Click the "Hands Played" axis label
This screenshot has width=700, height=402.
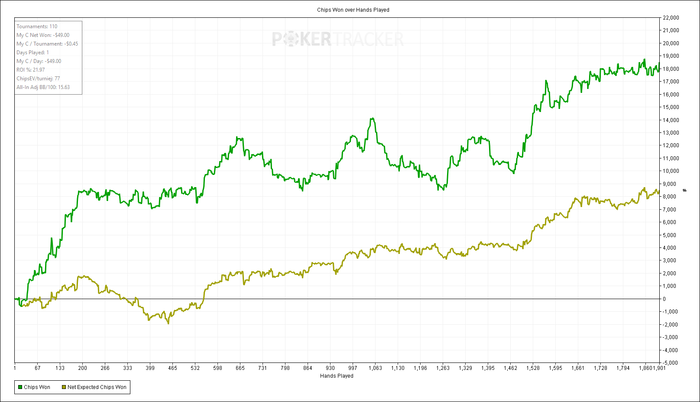337,376
